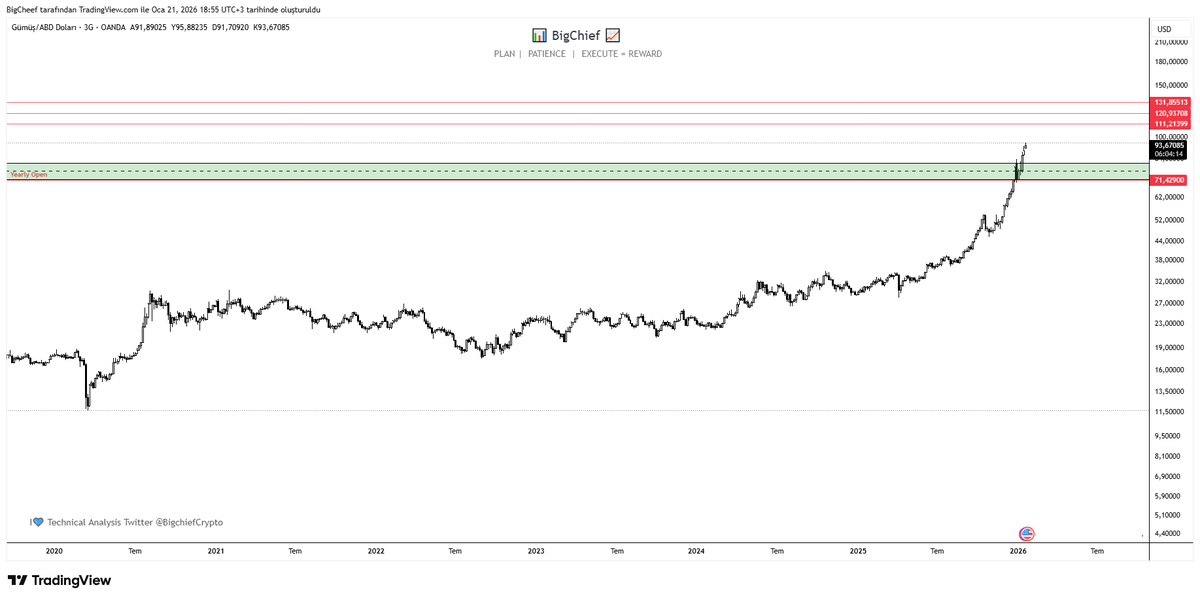Click the 44,00000 price scale label
The width and height of the screenshot is (1200, 600).
tap(1171, 241)
